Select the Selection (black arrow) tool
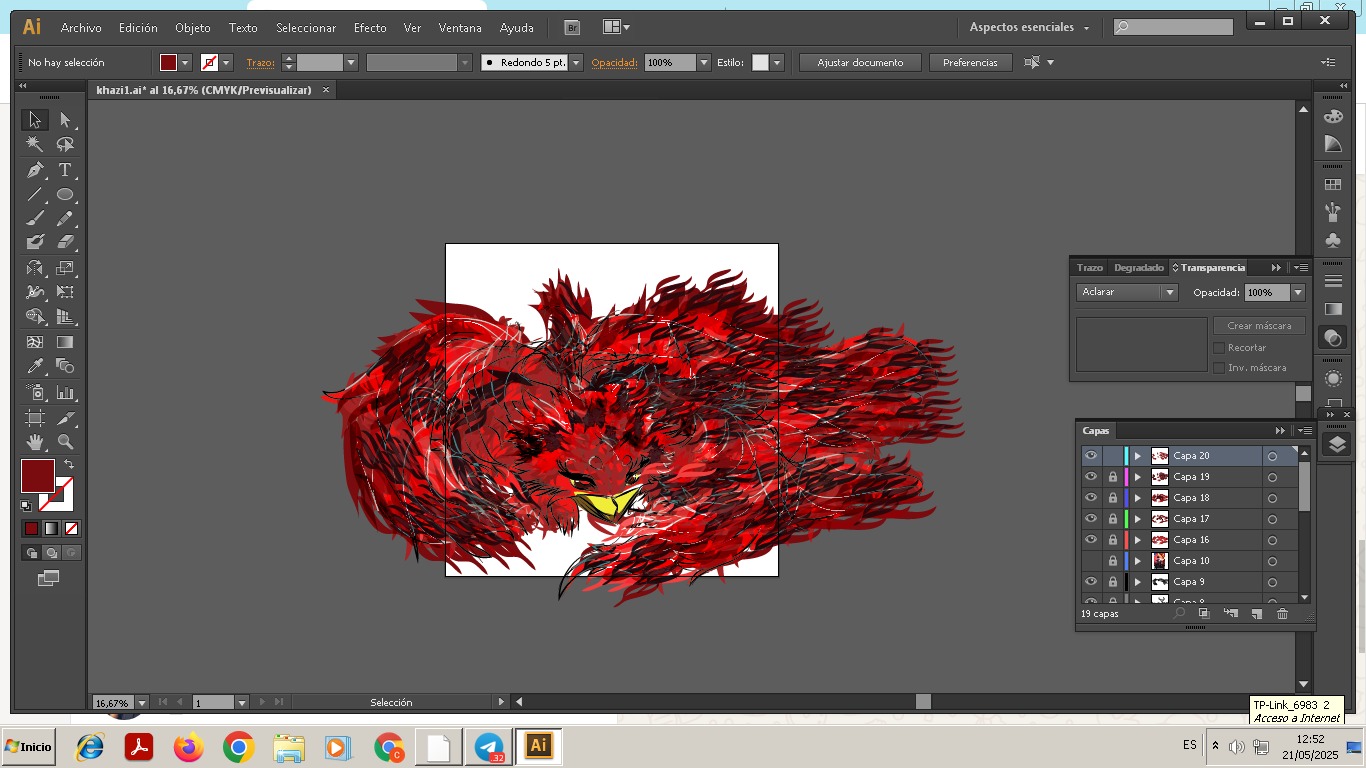This screenshot has width=1366, height=768. (x=35, y=120)
